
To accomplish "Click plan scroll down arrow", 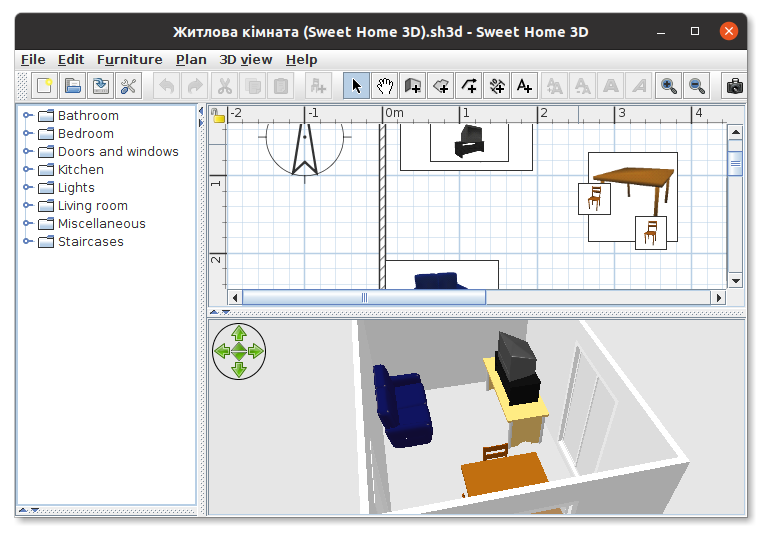I will 736,280.
